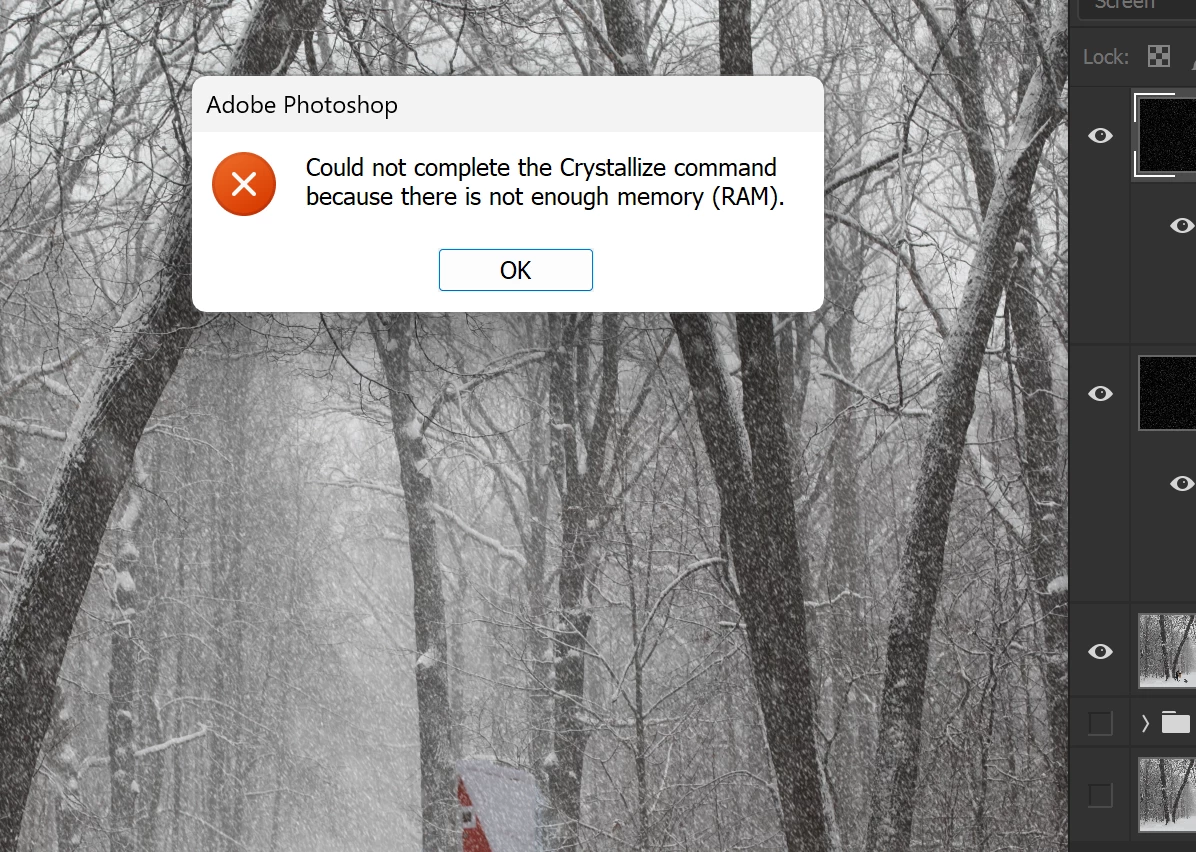Image resolution: width=1196 pixels, height=852 pixels.
Task: Click the Adobe Photoshop dialog title bar
Action: 508,104
